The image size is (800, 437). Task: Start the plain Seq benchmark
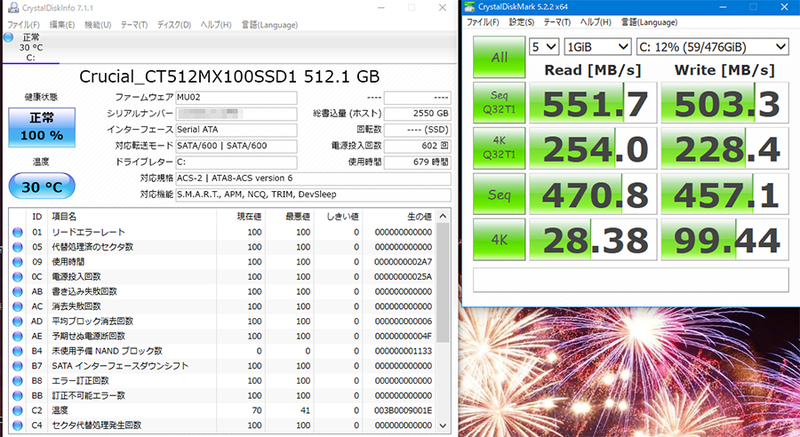[499, 194]
